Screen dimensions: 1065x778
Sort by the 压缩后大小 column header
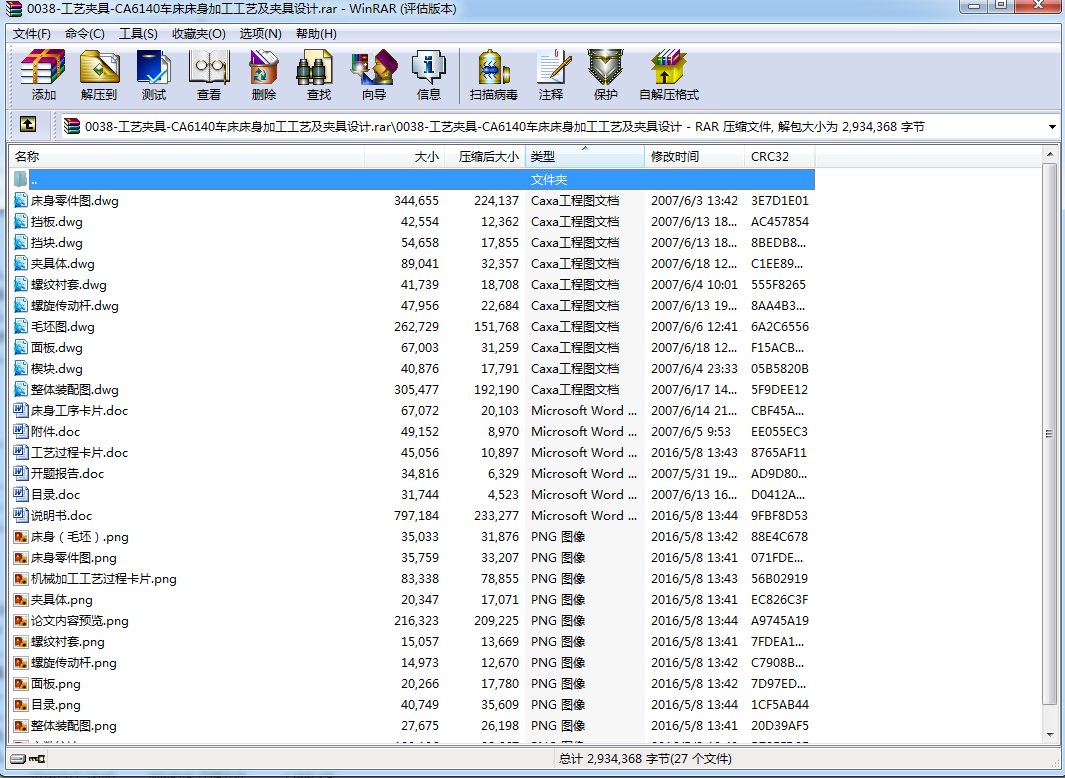(485, 156)
